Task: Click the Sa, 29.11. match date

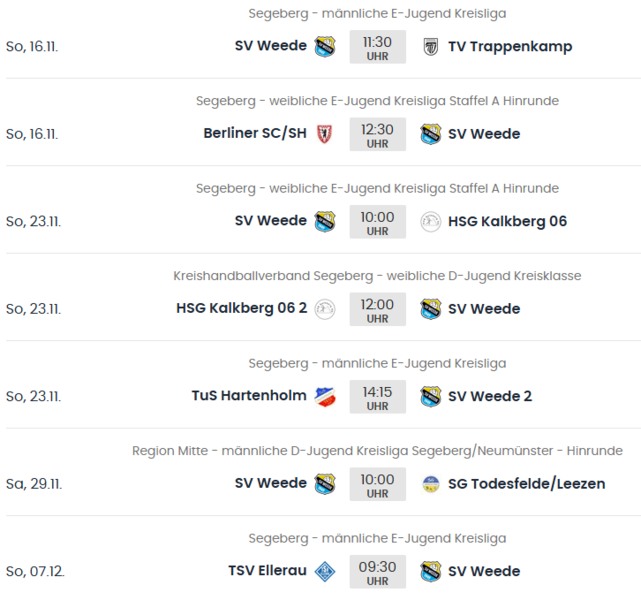Action: coord(34,484)
